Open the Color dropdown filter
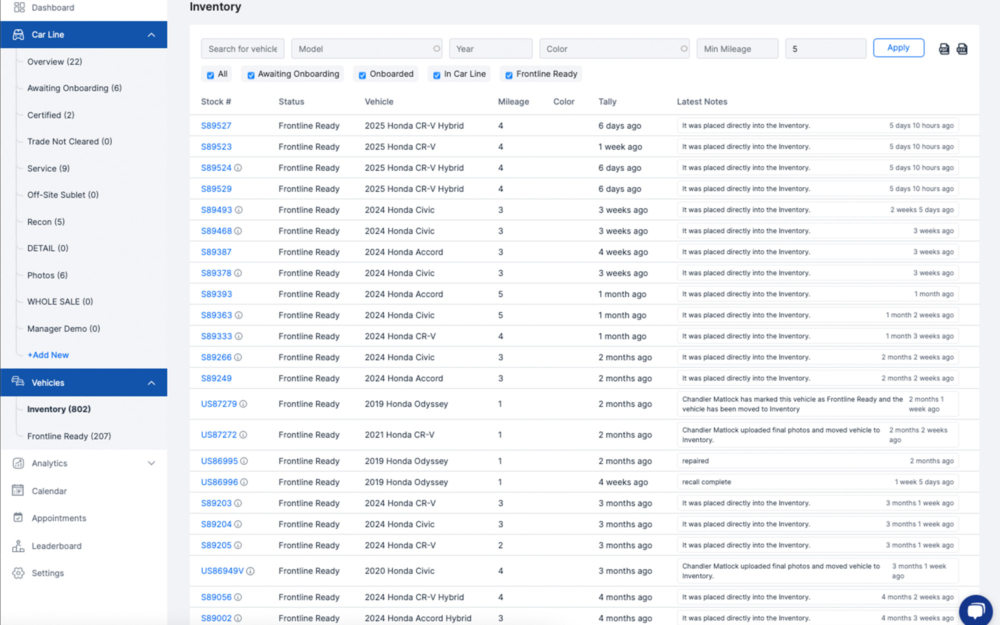This screenshot has width=1000, height=625. [615, 47]
